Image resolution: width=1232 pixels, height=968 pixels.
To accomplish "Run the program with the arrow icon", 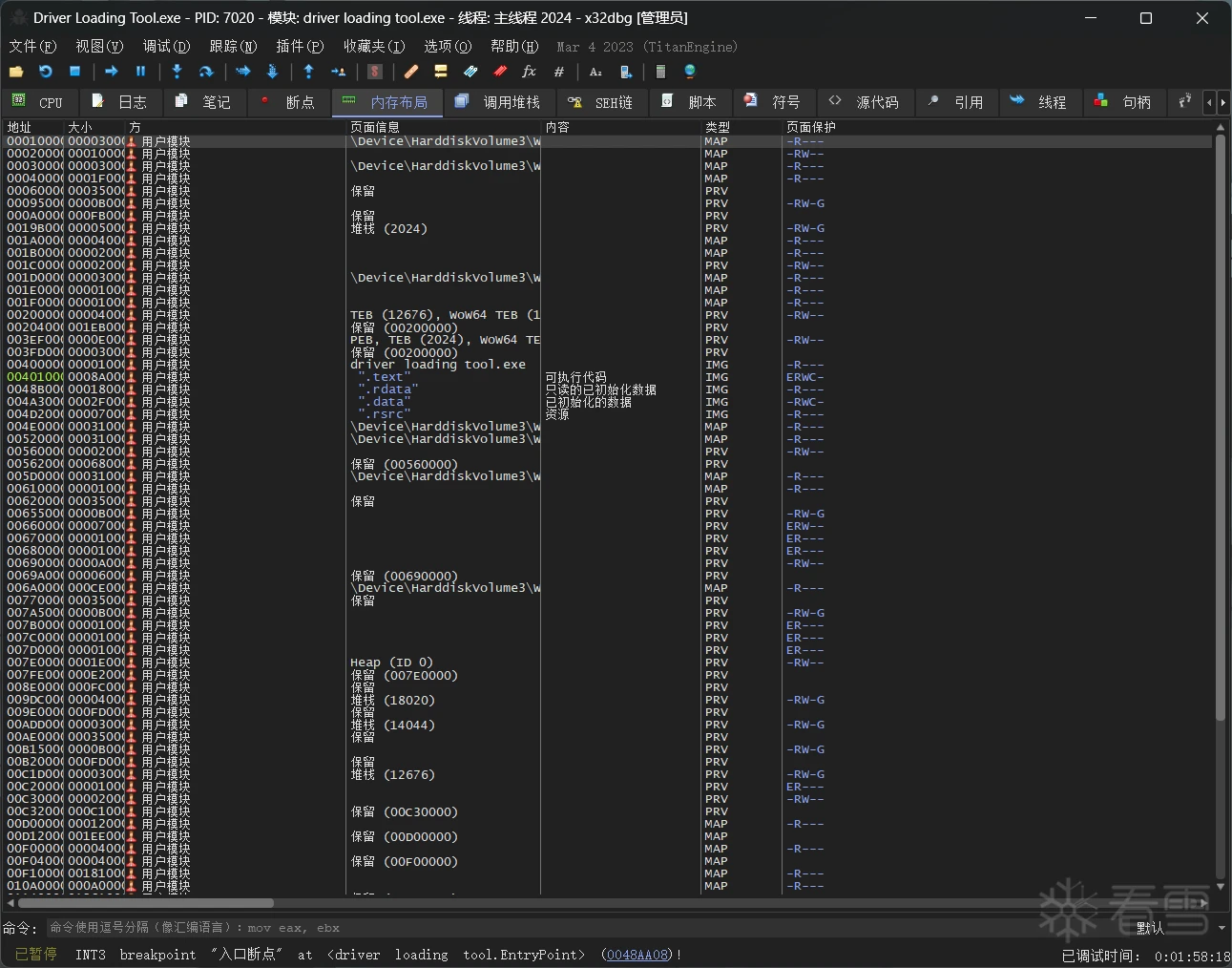I will tap(112, 72).
